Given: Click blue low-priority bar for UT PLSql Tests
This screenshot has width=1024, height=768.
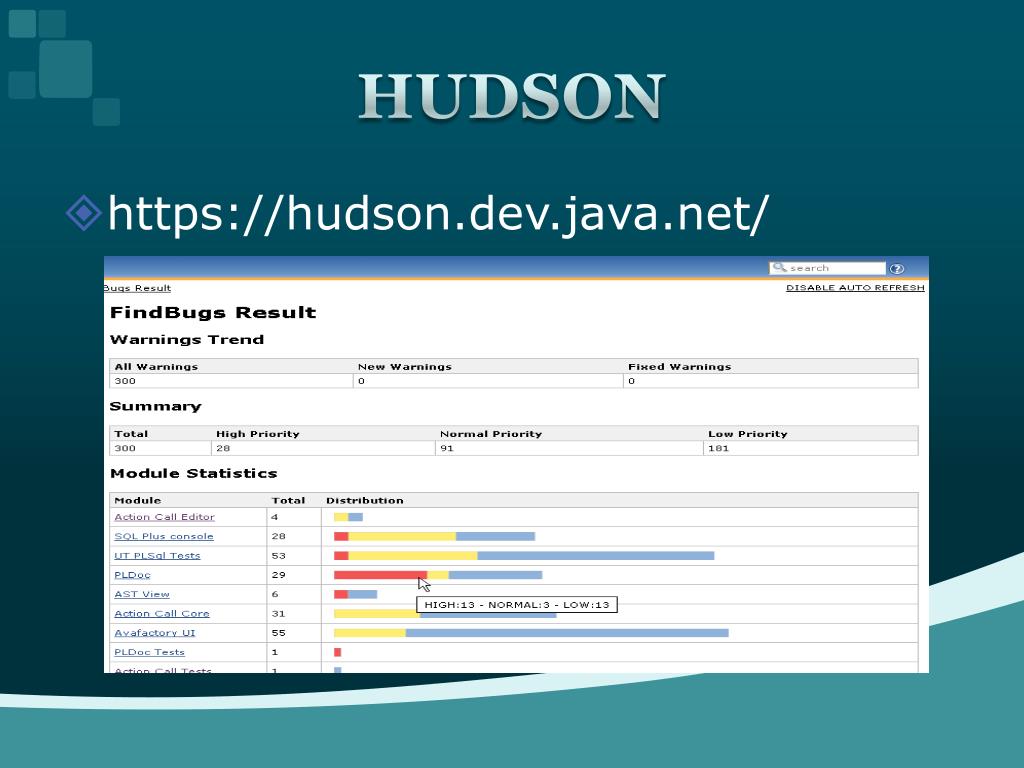Looking at the screenshot, I should click(x=596, y=556).
